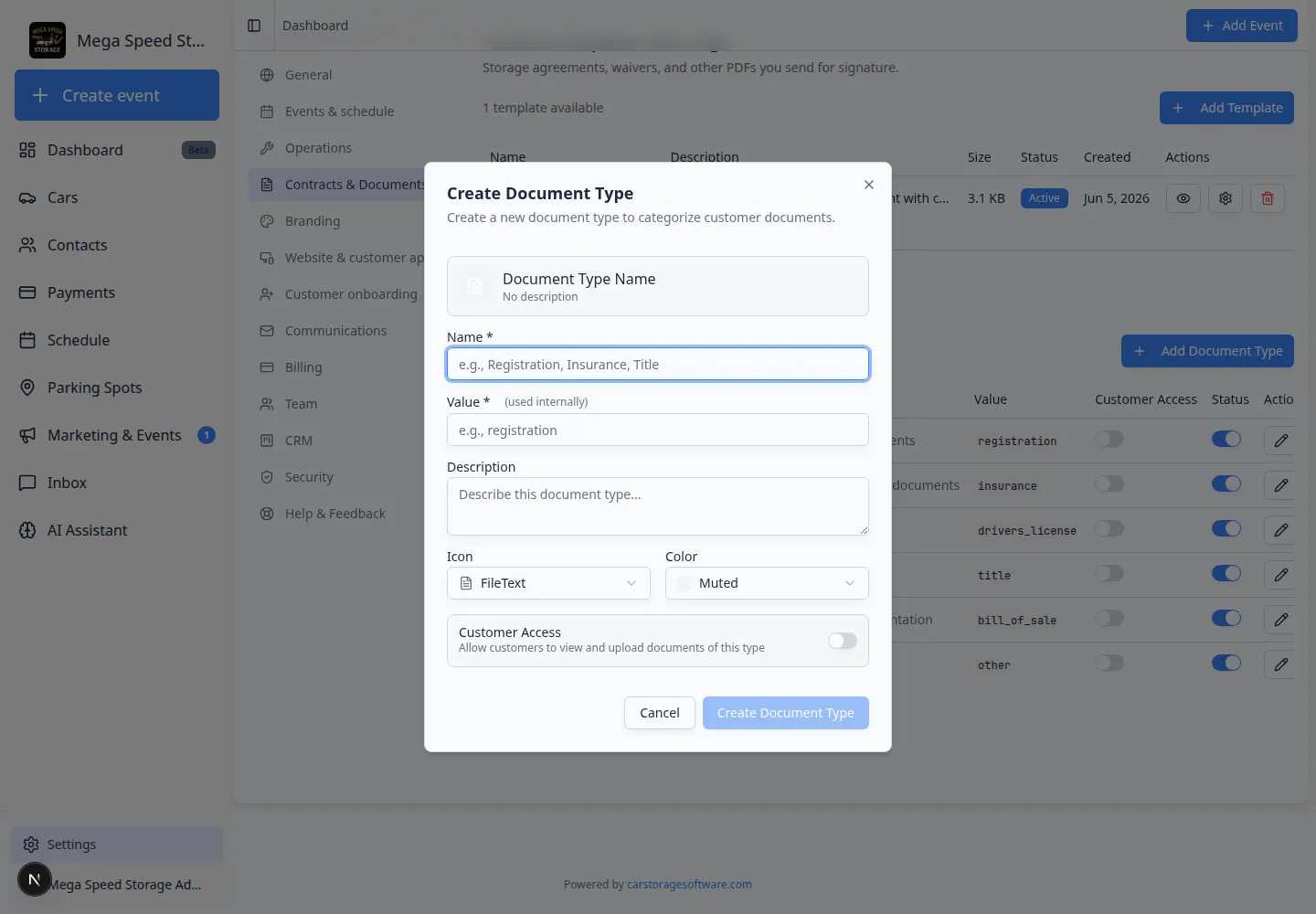The width and height of the screenshot is (1316, 914).
Task: Disable status for insurance row
Action: pos(1226,484)
